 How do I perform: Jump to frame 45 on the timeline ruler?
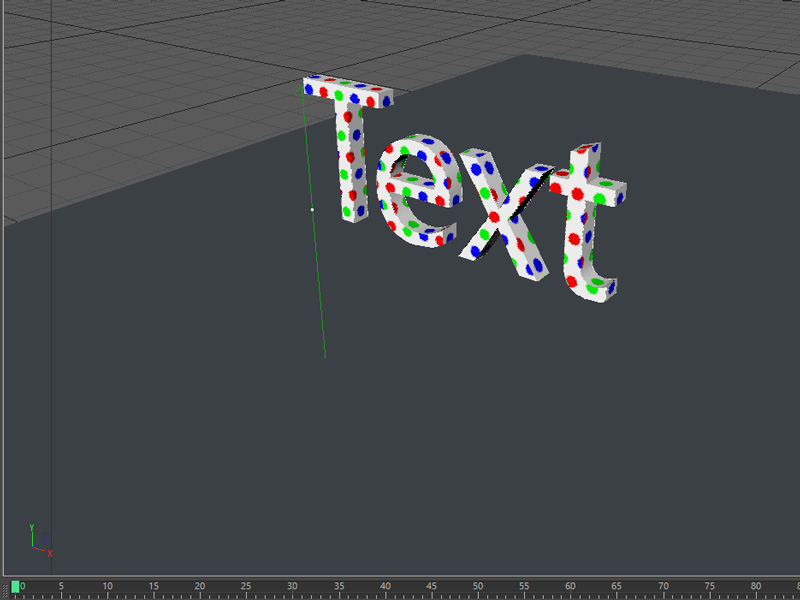pos(432,586)
